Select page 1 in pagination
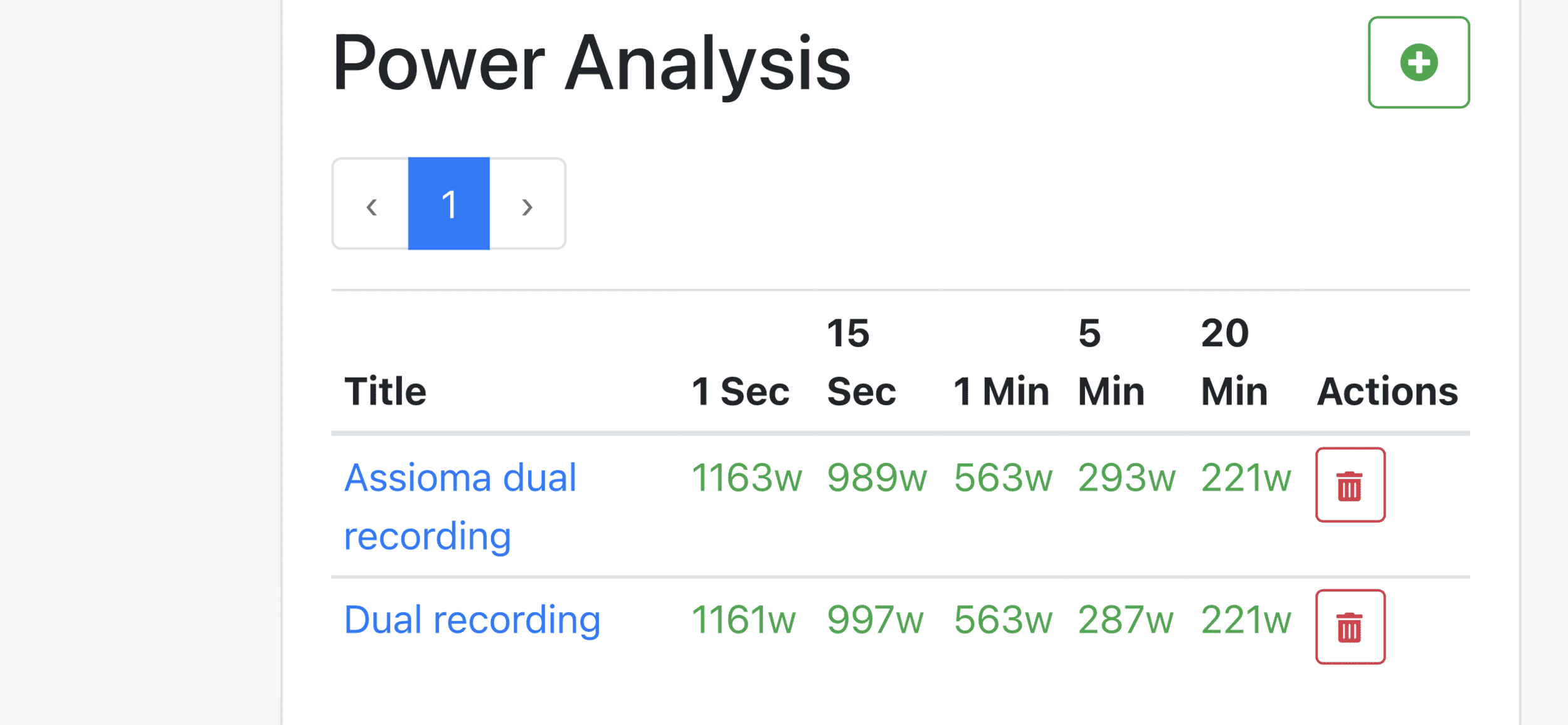The width and height of the screenshot is (1568, 725). coord(449,204)
